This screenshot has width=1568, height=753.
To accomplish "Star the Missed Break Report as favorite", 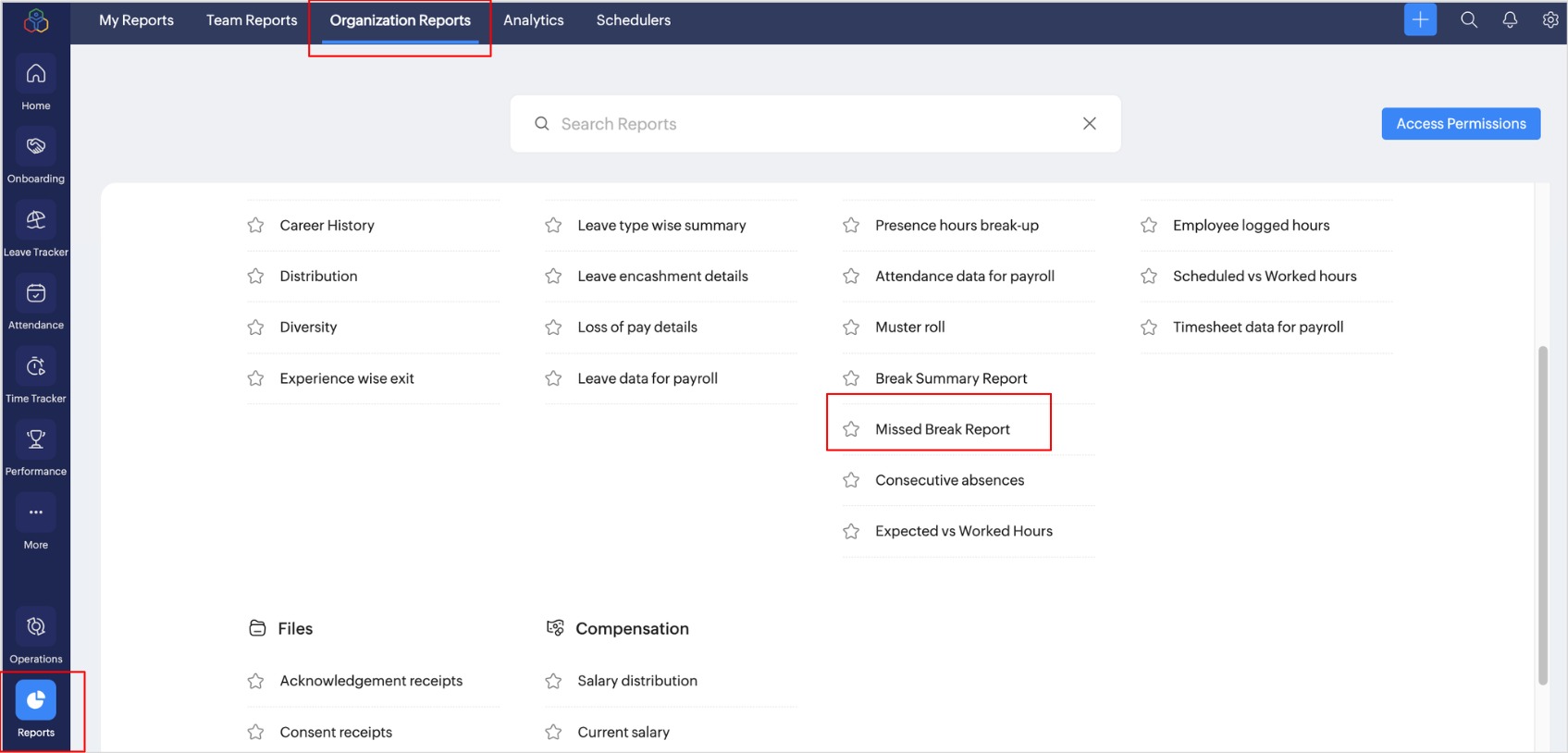I will pos(851,429).
